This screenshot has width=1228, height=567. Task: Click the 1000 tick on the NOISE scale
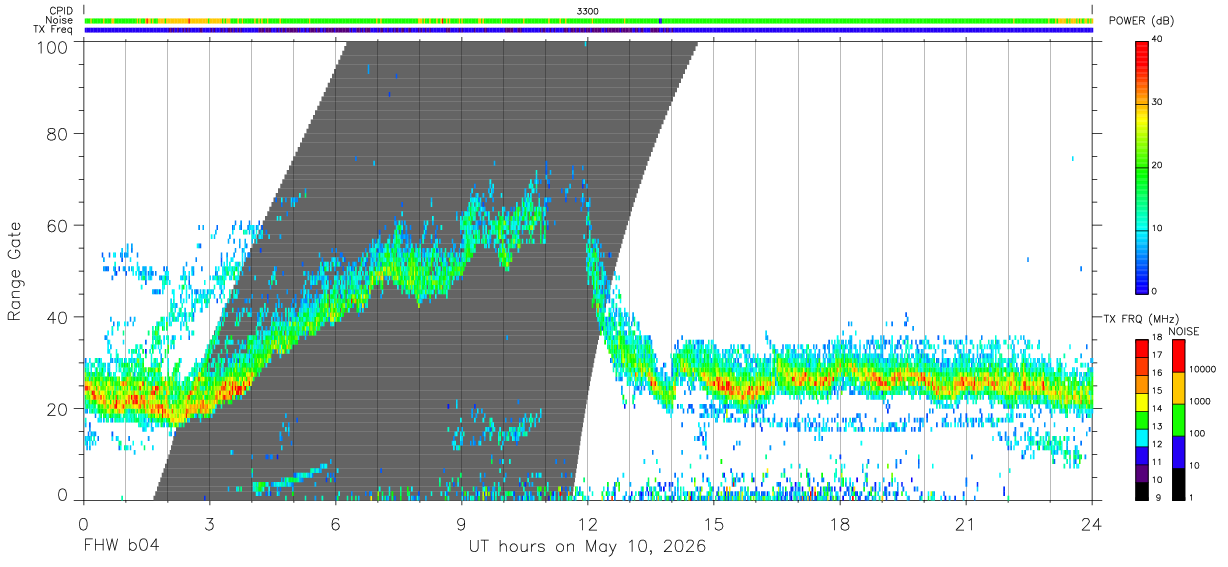[1201, 401]
